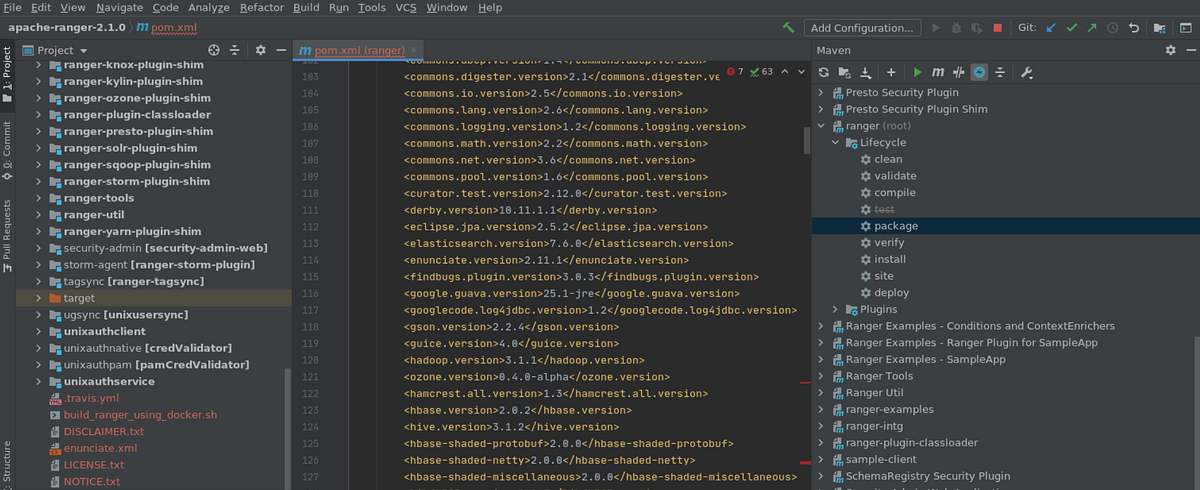Go to previous highlighted error arrow
The height and width of the screenshot is (490, 1200).
coord(784,72)
